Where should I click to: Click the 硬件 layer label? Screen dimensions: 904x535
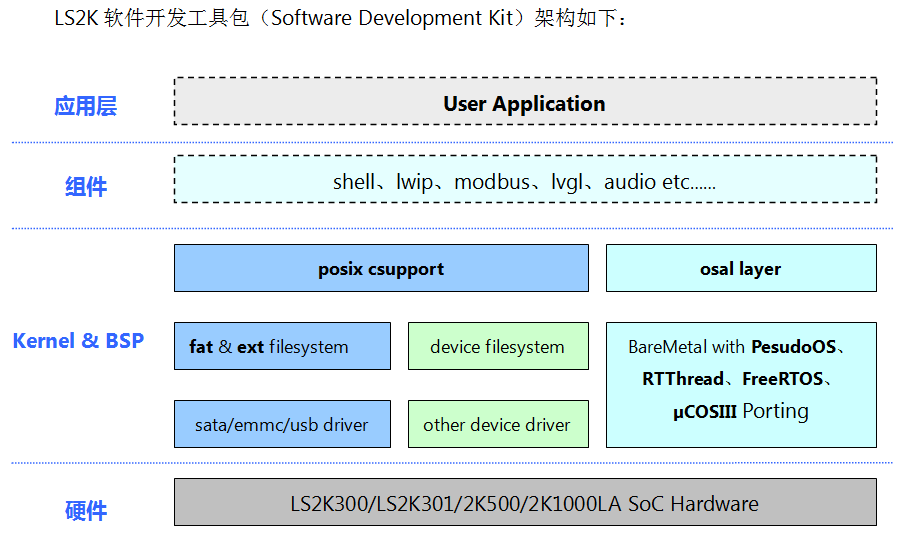(85, 511)
